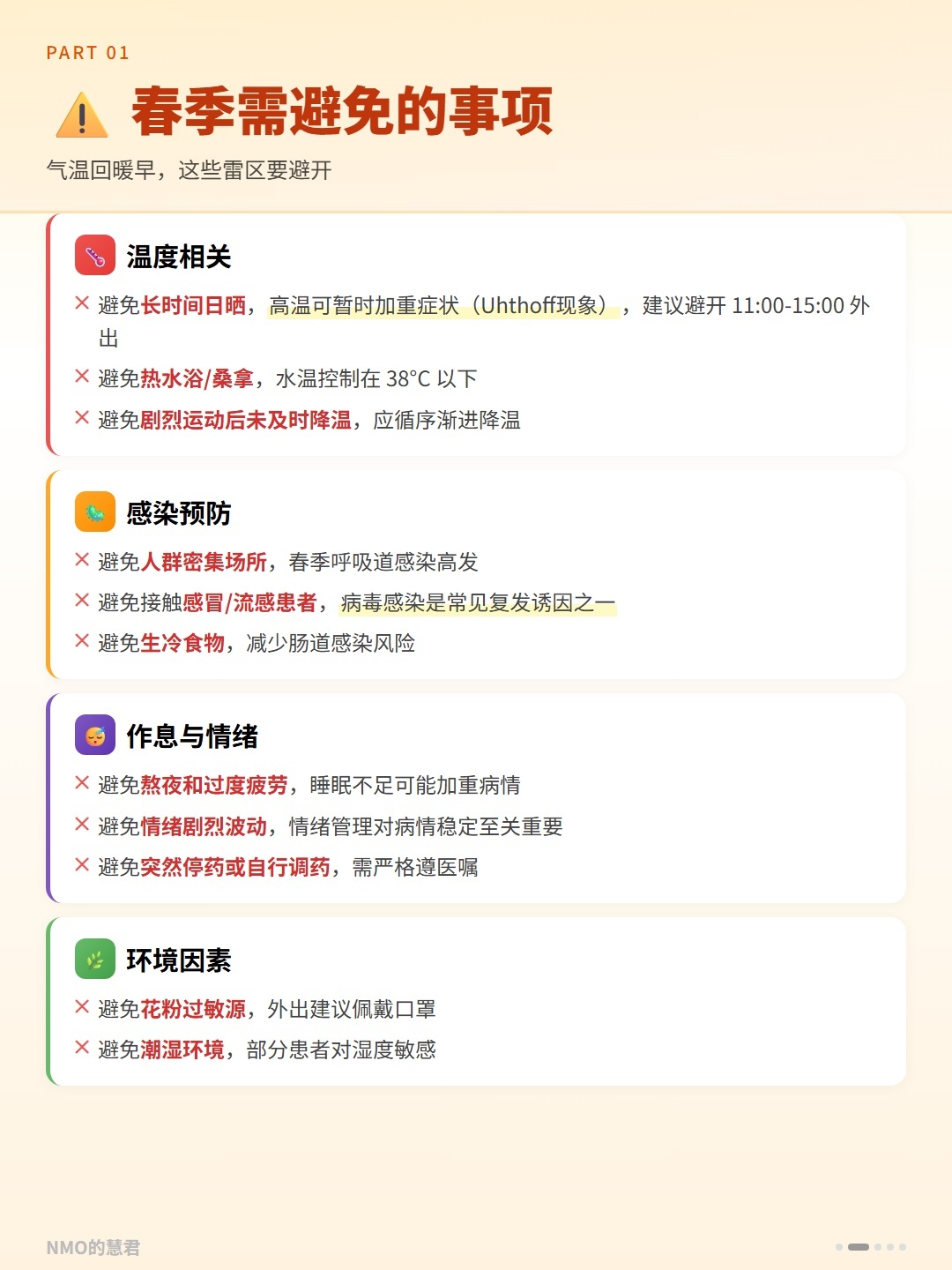Click the orange germ icon beside 感染预防
Image resolution: width=952 pixels, height=1270 pixels.
95,512
